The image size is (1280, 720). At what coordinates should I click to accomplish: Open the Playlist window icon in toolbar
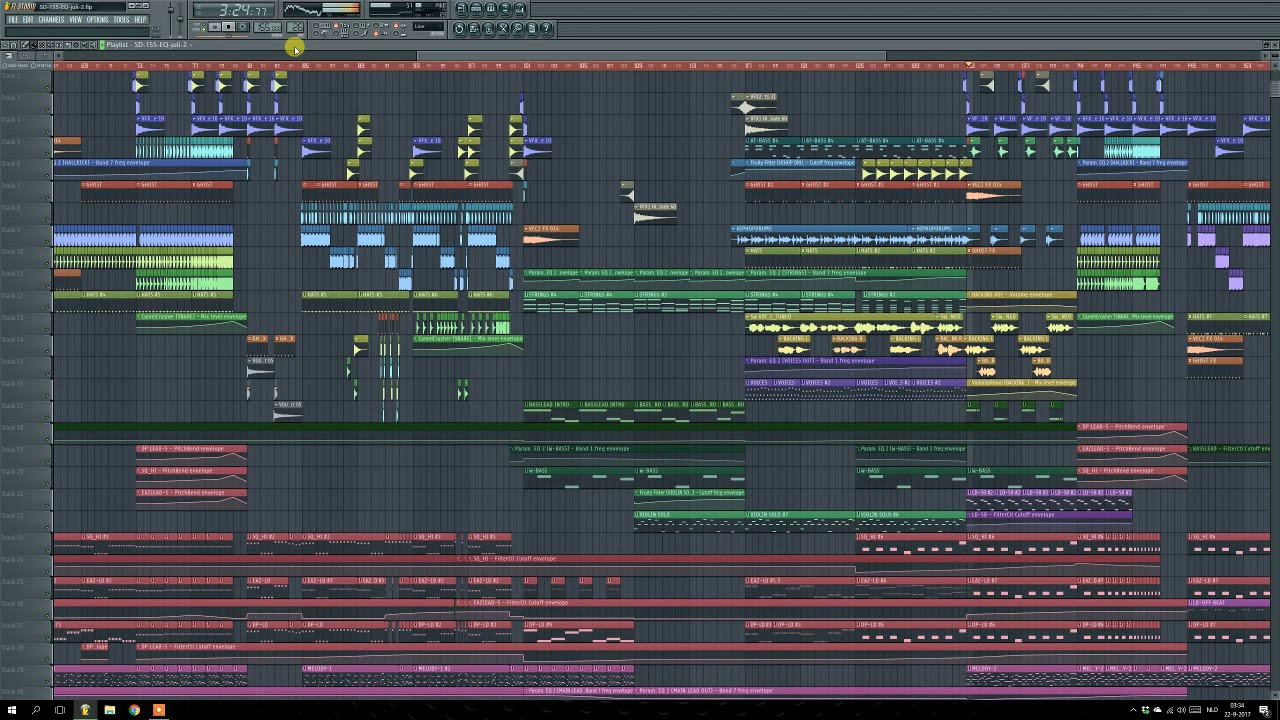pos(462,9)
